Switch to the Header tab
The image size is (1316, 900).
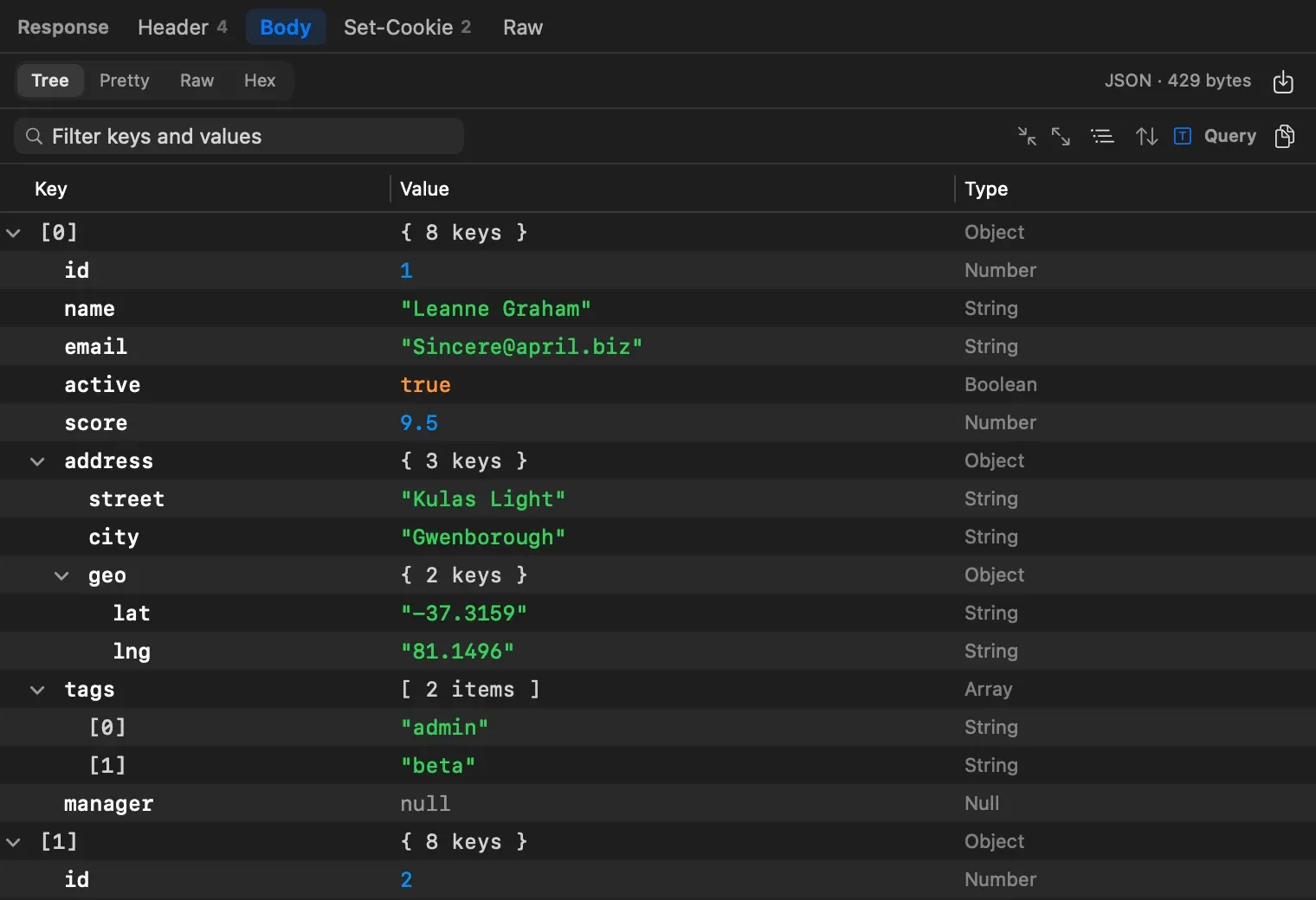[x=183, y=27]
